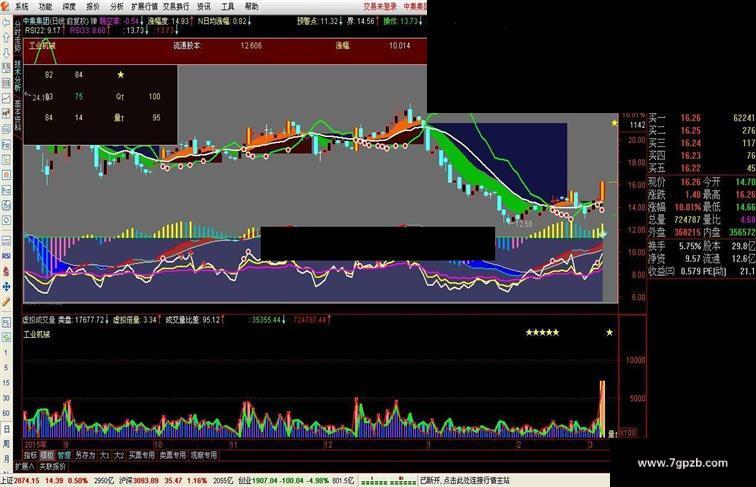Click the 买票专用 template tab
Image resolution: width=756 pixels, height=487 pixels.
click(x=142, y=455)
